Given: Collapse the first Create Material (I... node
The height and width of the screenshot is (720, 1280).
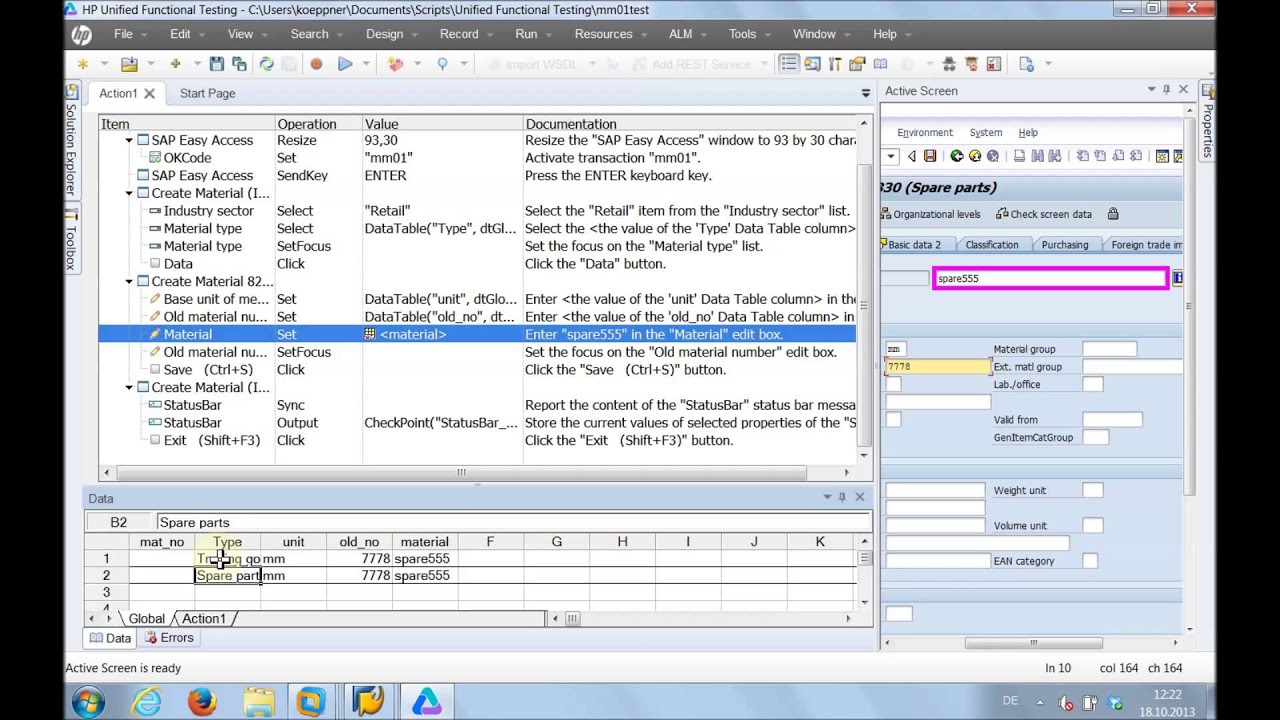Looking at the screenshot, I should tap(129, 193).
